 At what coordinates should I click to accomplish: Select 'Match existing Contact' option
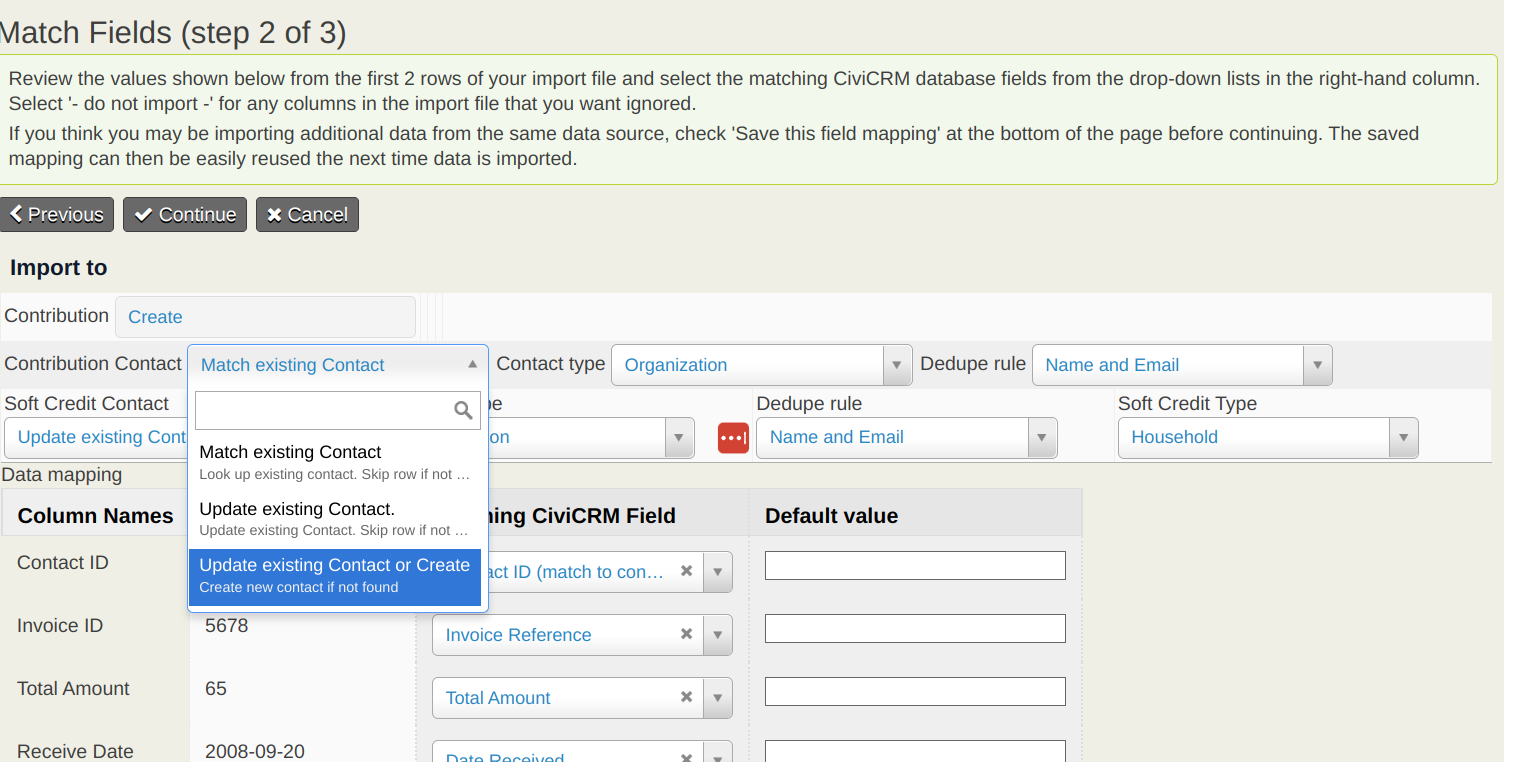pyautogui.click(x=335, y=462)
